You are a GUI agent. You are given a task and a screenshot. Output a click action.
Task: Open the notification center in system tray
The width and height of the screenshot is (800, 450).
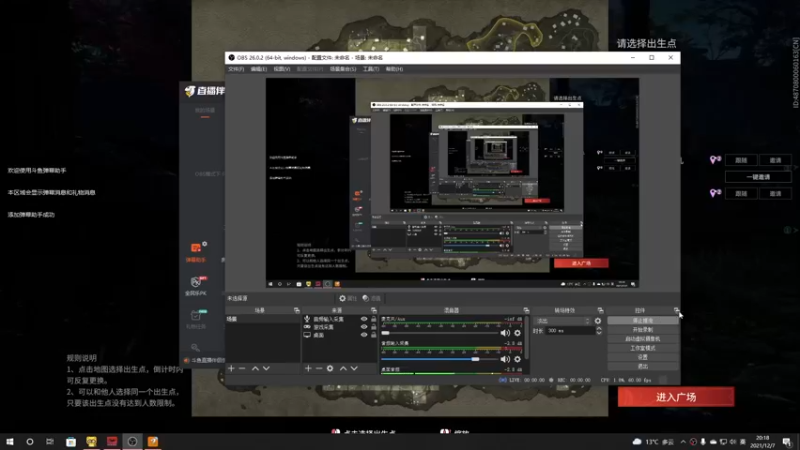[x=787, y=442]
